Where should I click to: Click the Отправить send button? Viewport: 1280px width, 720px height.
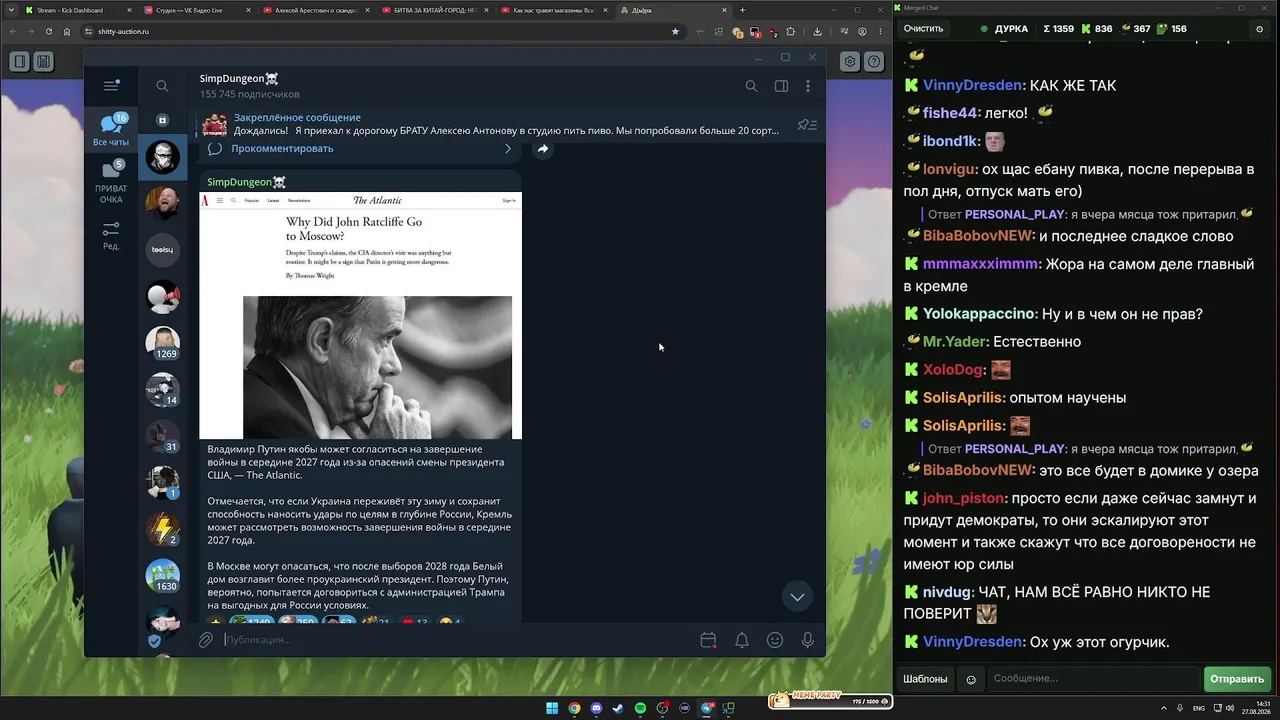click(x=1237, y=679)
